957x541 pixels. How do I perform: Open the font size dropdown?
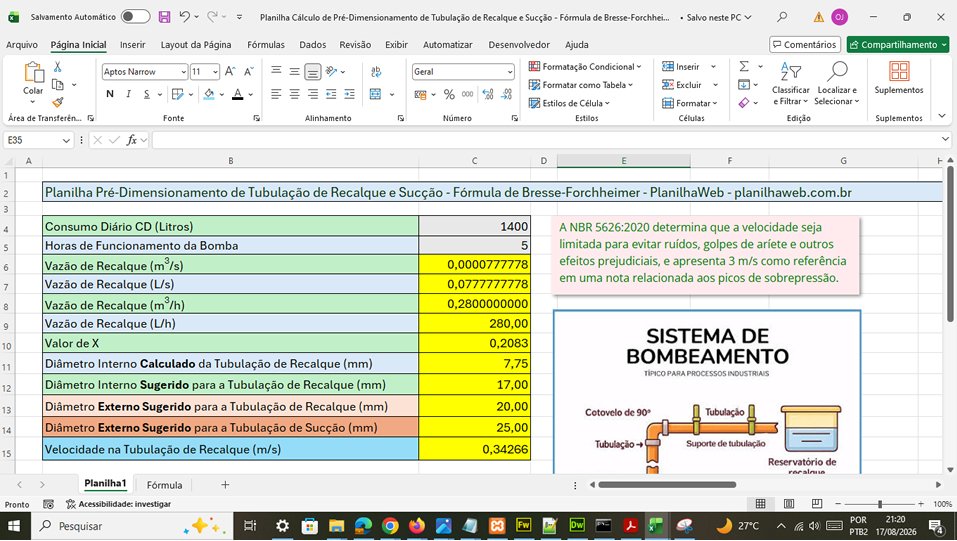pos(215,72)
